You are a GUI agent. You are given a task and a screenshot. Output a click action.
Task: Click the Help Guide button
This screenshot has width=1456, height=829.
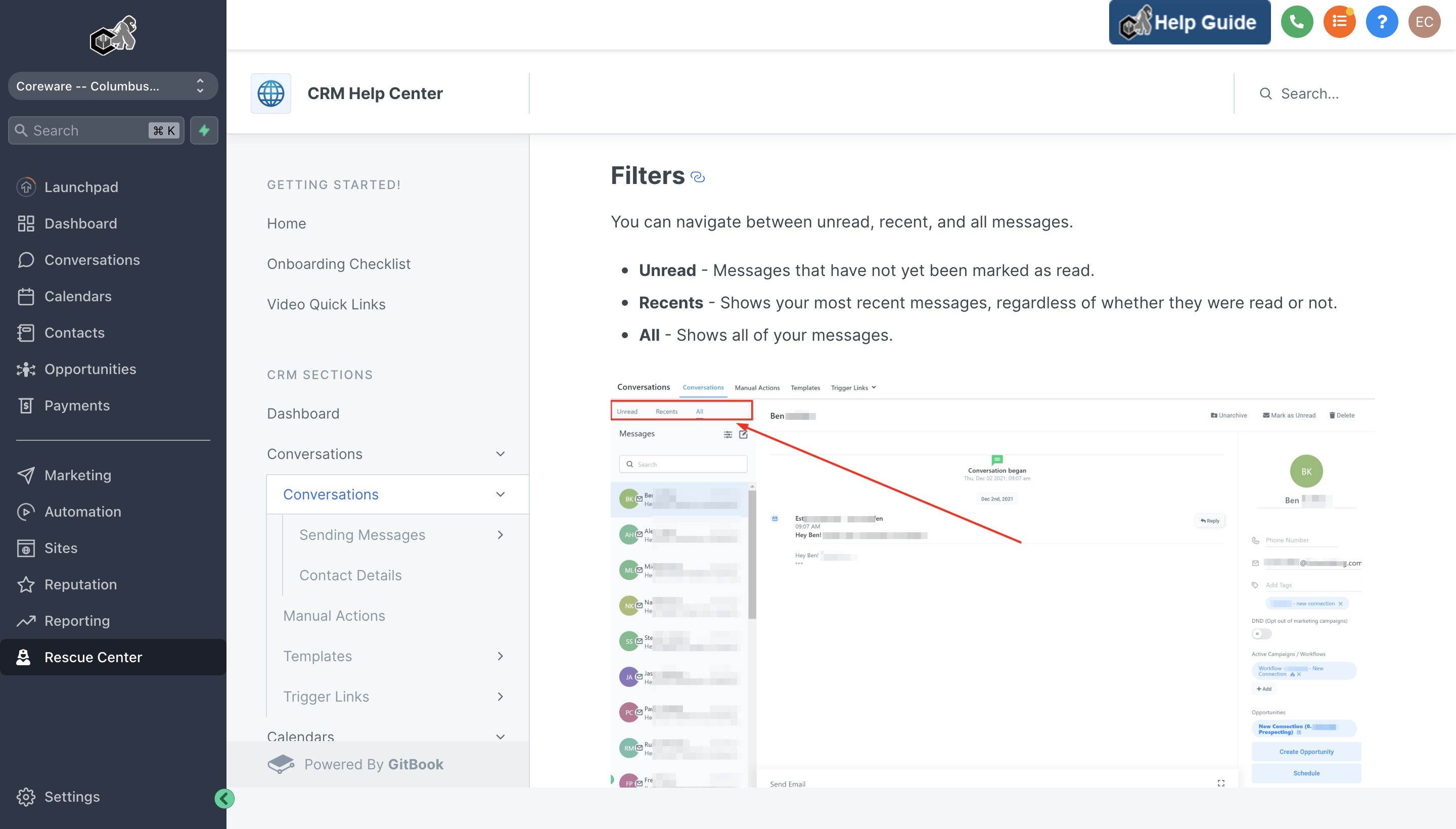(x=1190, y=22)
